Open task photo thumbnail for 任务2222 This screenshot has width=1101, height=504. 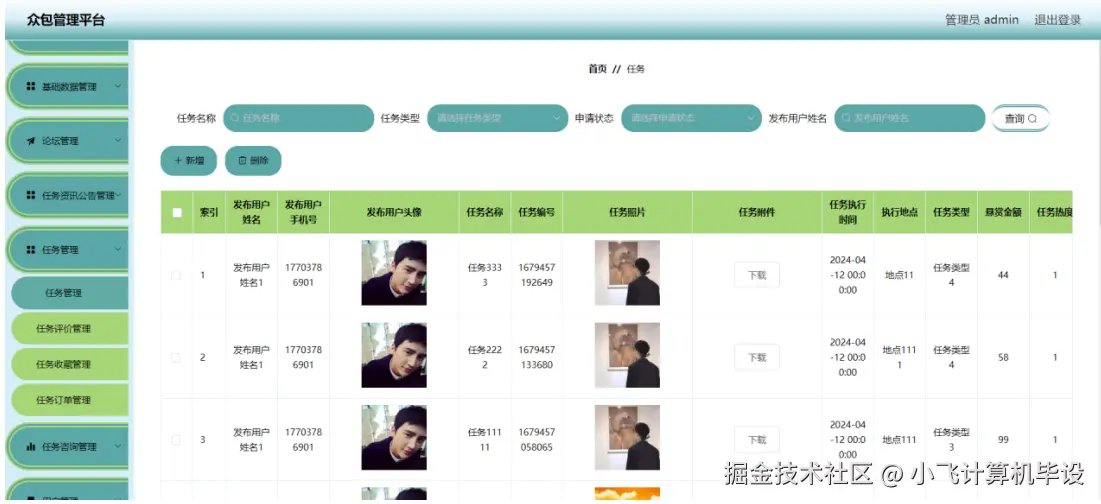pos(627,355)
